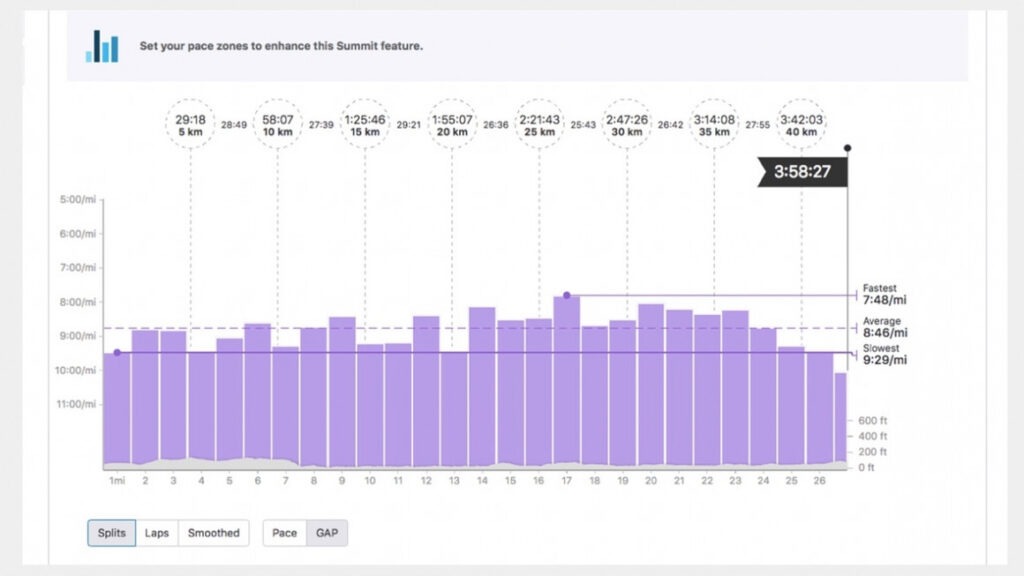Click the 15 km split marker circle
Image resolution: width=1024 pixels, height=576 pixels.
point(366,122)
